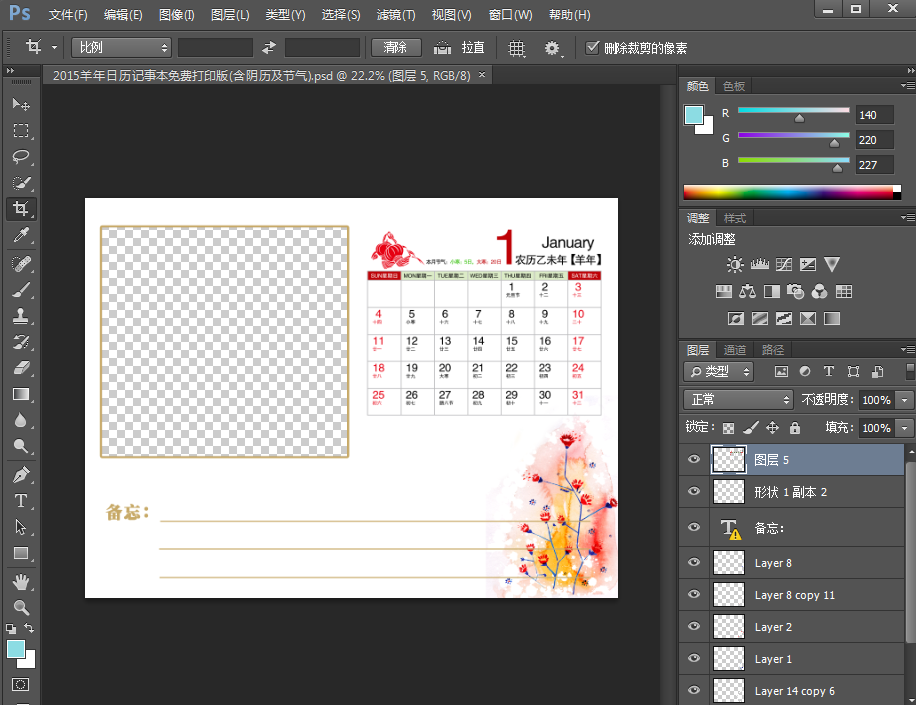Switch to the 通道 tab
The image size is (916, 705).
coord(735,349)
